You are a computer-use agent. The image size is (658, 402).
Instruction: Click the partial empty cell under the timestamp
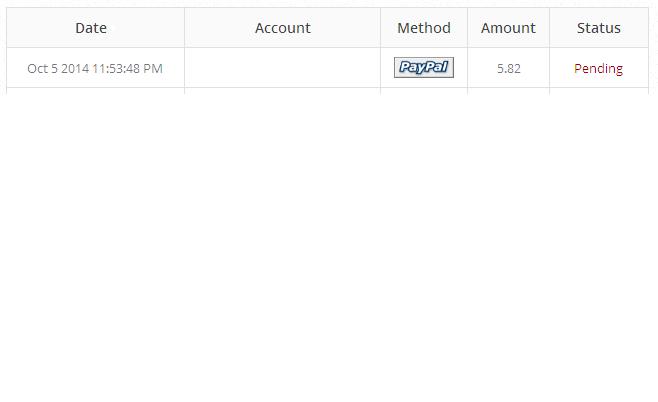point(95,91)
